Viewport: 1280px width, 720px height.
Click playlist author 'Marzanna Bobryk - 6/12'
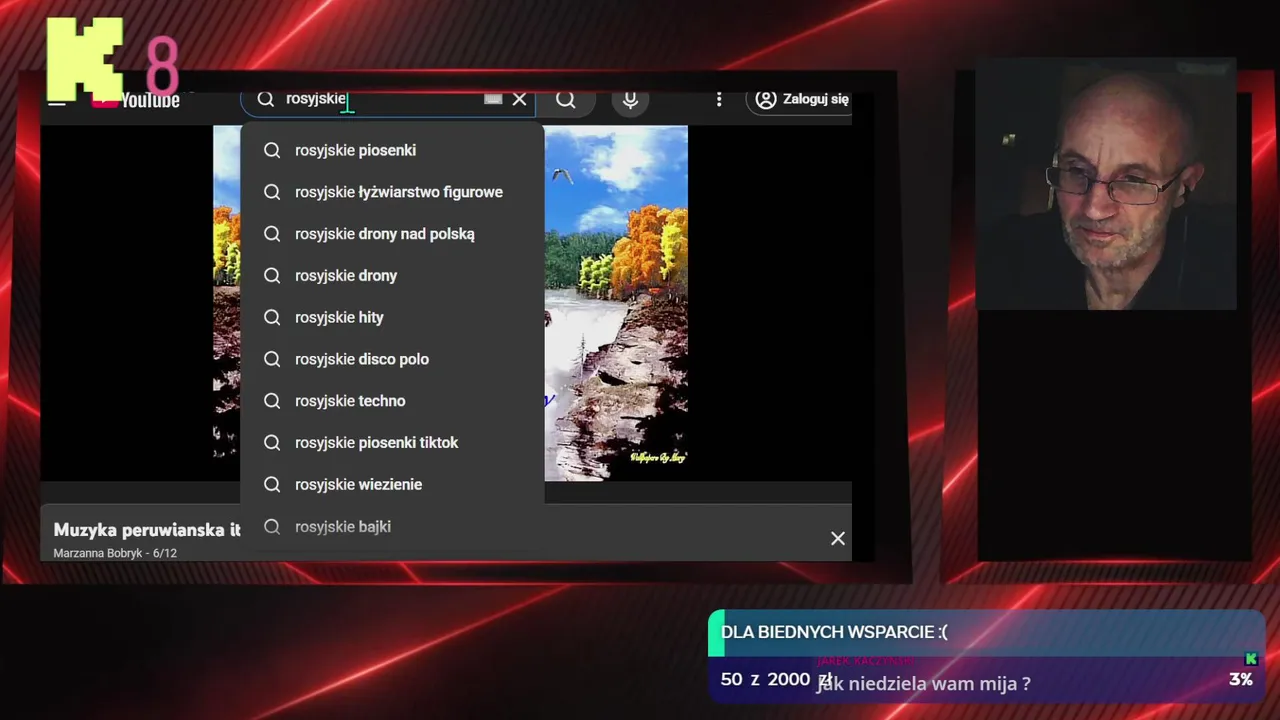(x=115, y=553)
